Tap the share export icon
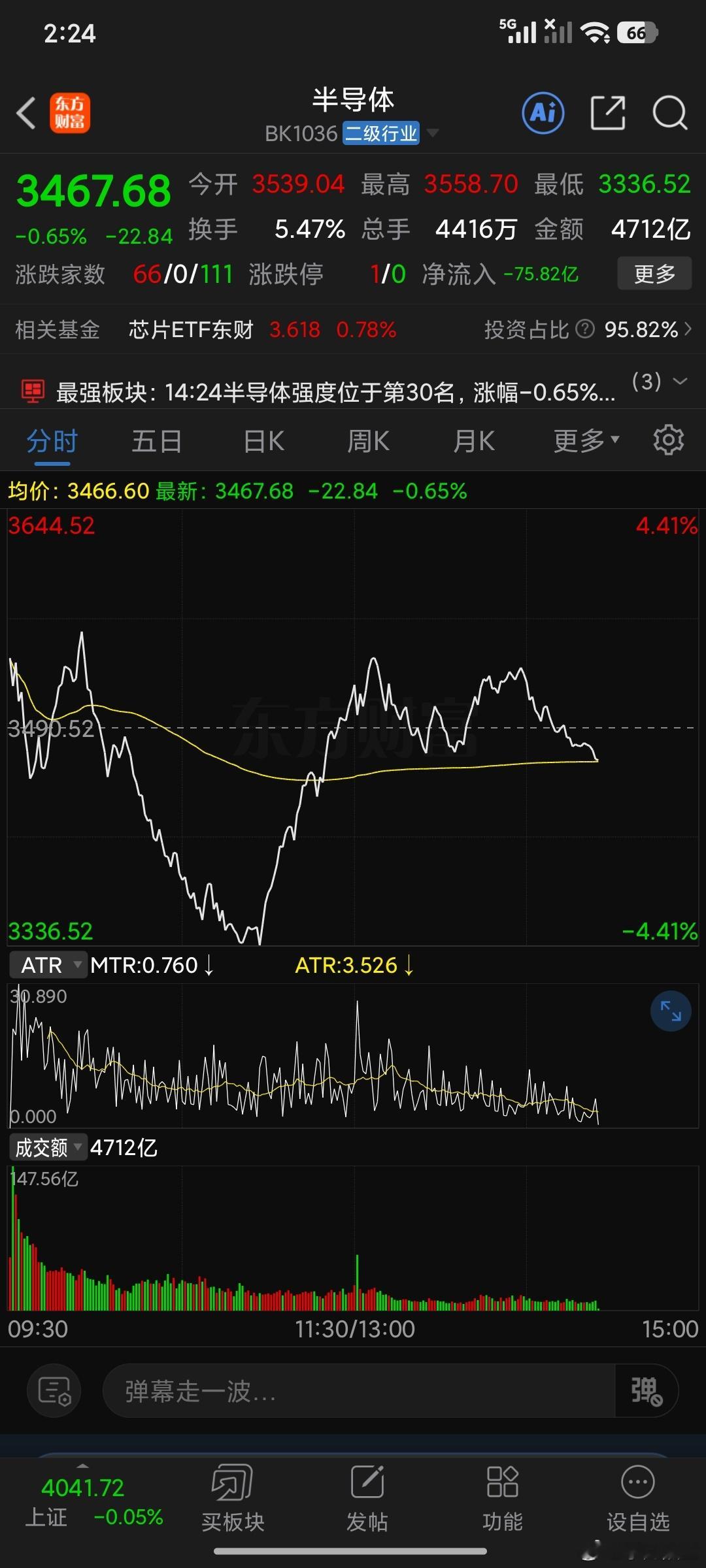 point(608,113)
